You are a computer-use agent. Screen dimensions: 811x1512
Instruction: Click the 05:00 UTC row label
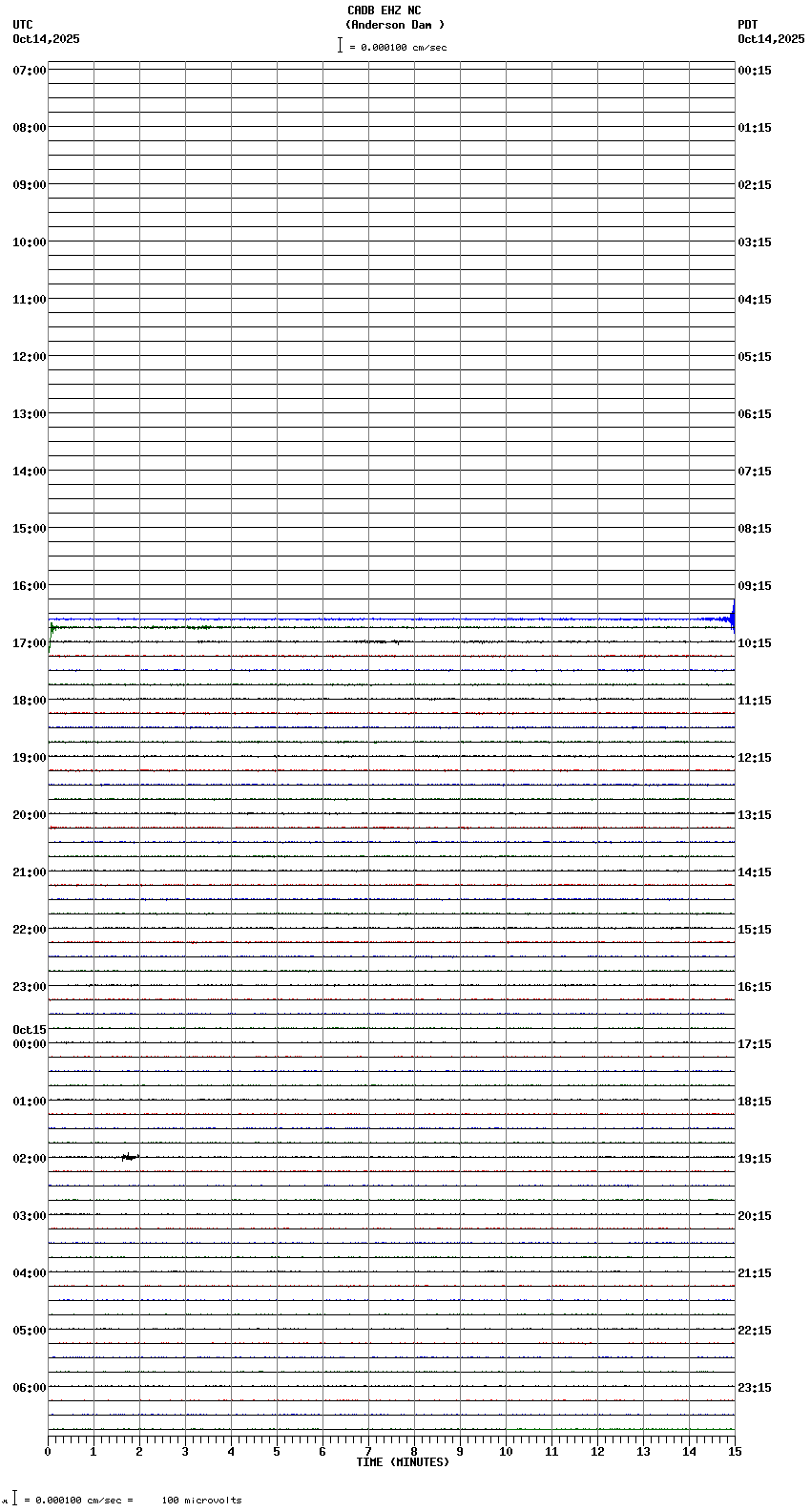click(30, 1331)
